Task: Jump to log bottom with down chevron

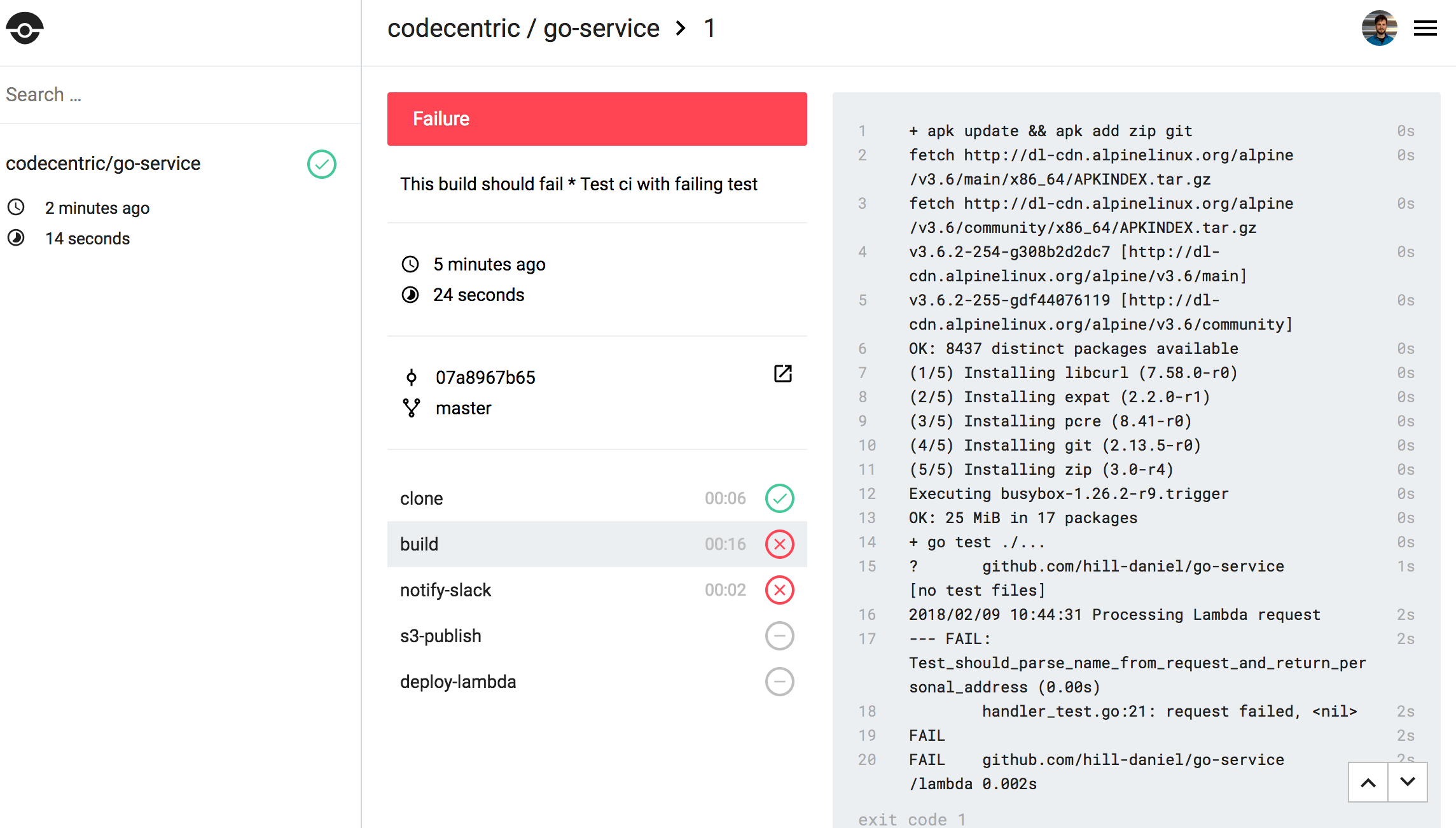Action: tap(1407, 782)
